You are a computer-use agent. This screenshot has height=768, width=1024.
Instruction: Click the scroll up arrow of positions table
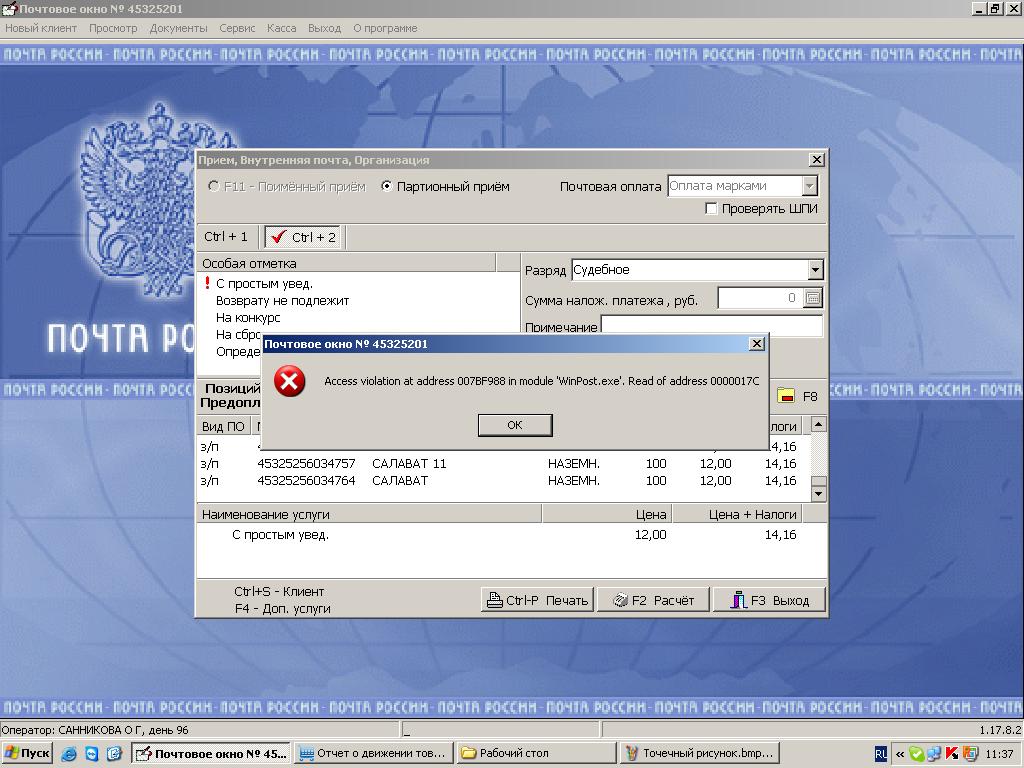(818, 424)
